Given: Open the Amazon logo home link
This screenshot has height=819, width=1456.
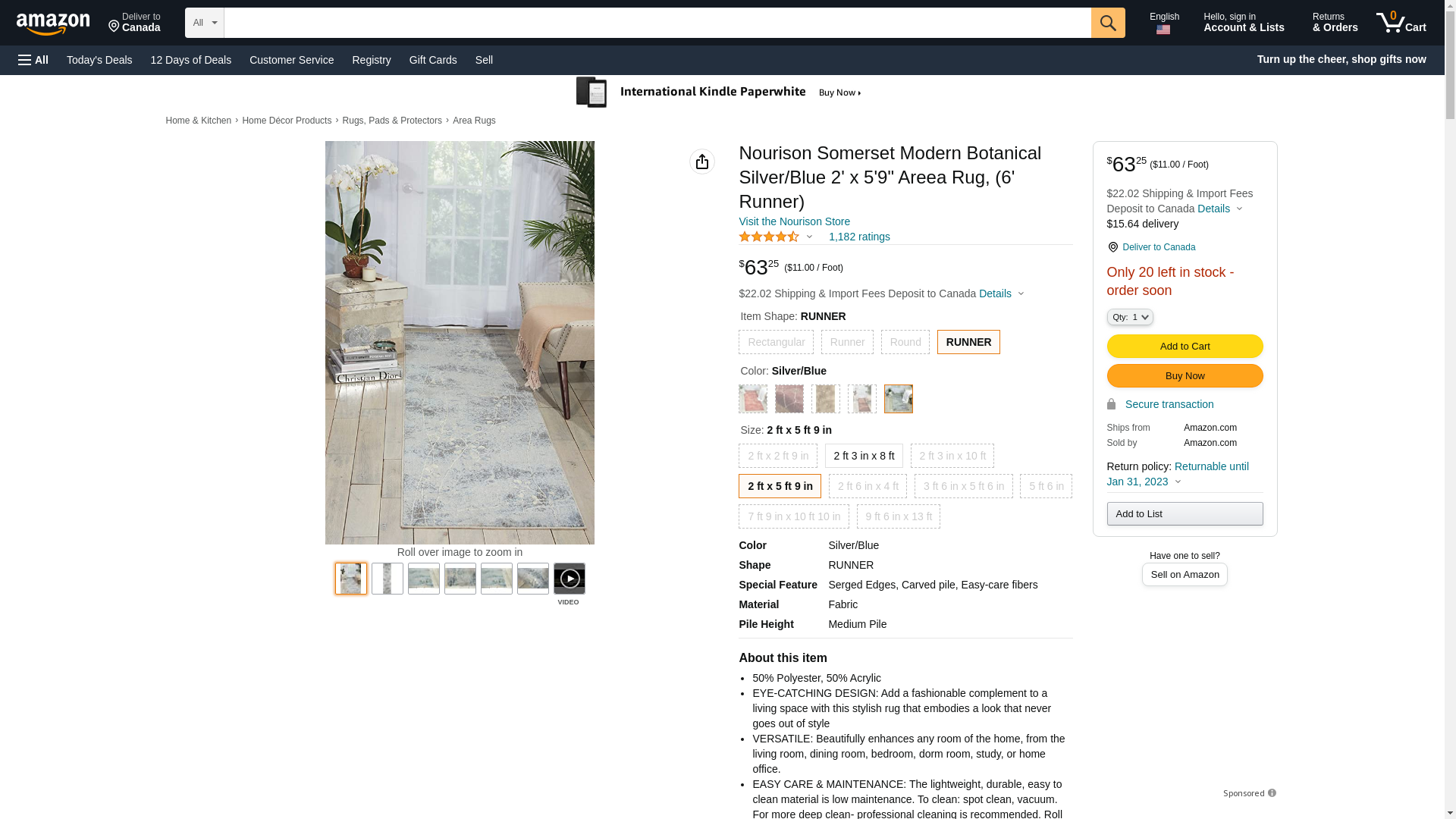Looking at the screenshot, I should click(53, 24).
